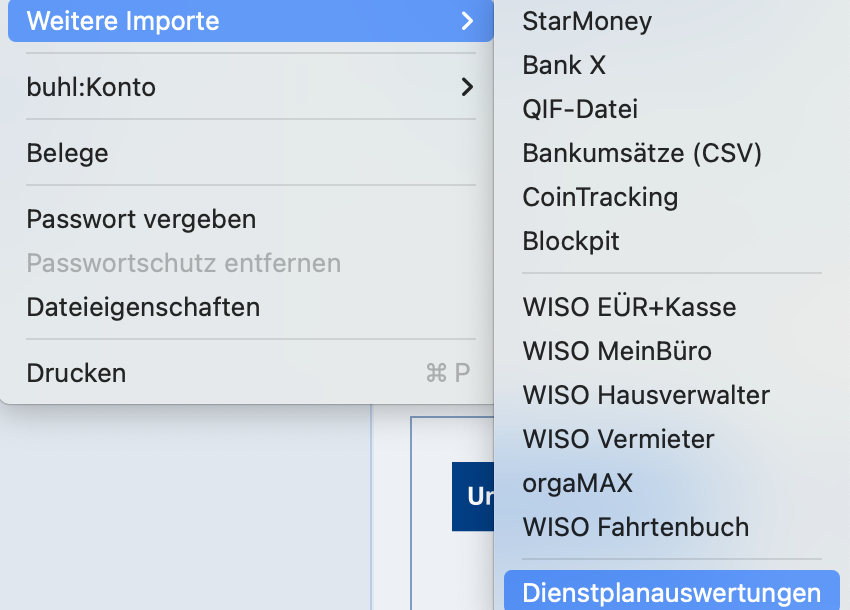Choose QIF-Datei import
The height and width of the screenshot is (610, 850).
tap(580, 109)
